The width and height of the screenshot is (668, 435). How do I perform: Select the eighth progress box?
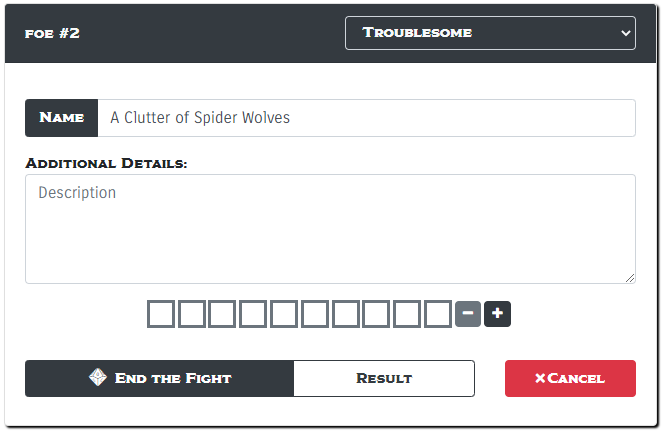[377, 314]
